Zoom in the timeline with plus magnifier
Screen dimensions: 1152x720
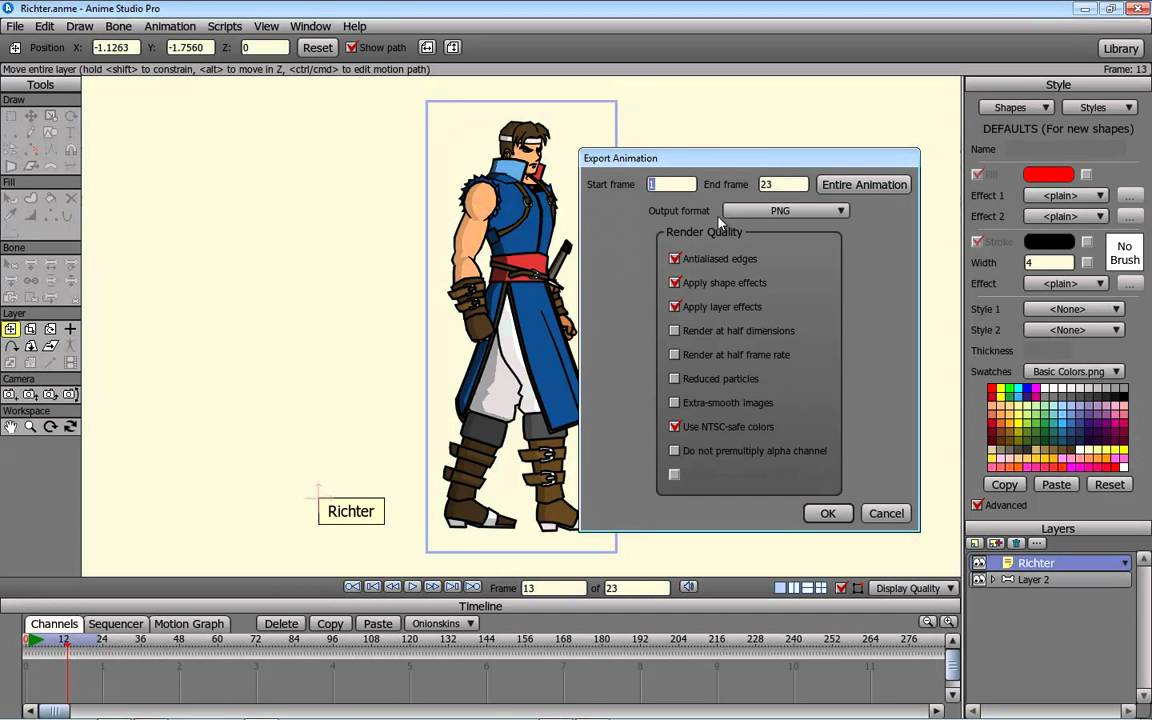948,622
